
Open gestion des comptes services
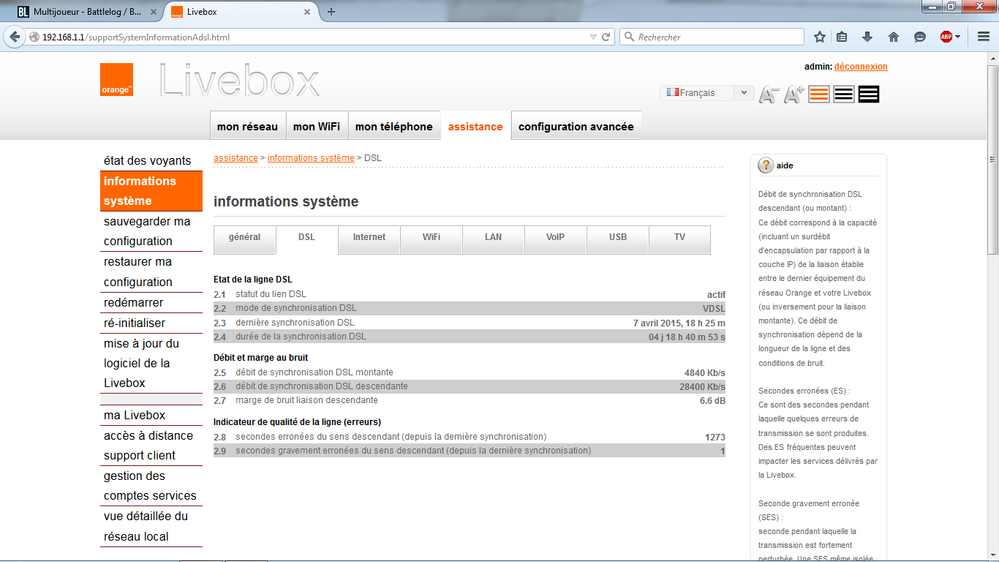tap(151, 486)
